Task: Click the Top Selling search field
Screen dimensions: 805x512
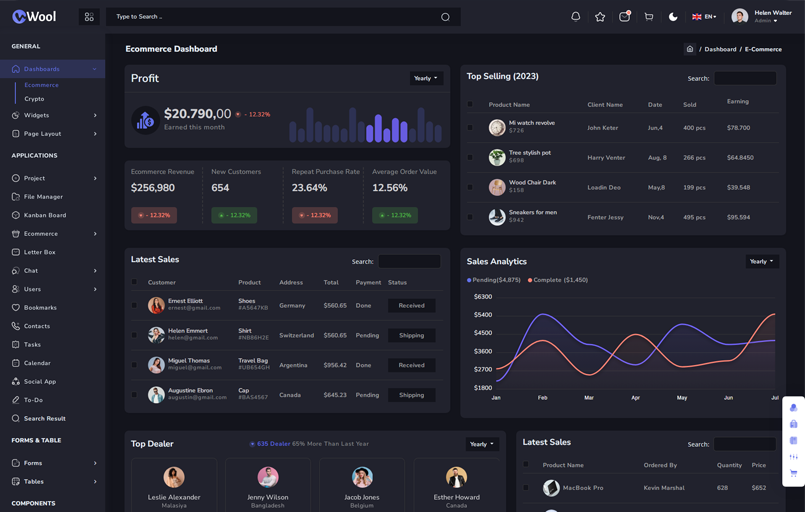Action: click(x=744, y=78)
